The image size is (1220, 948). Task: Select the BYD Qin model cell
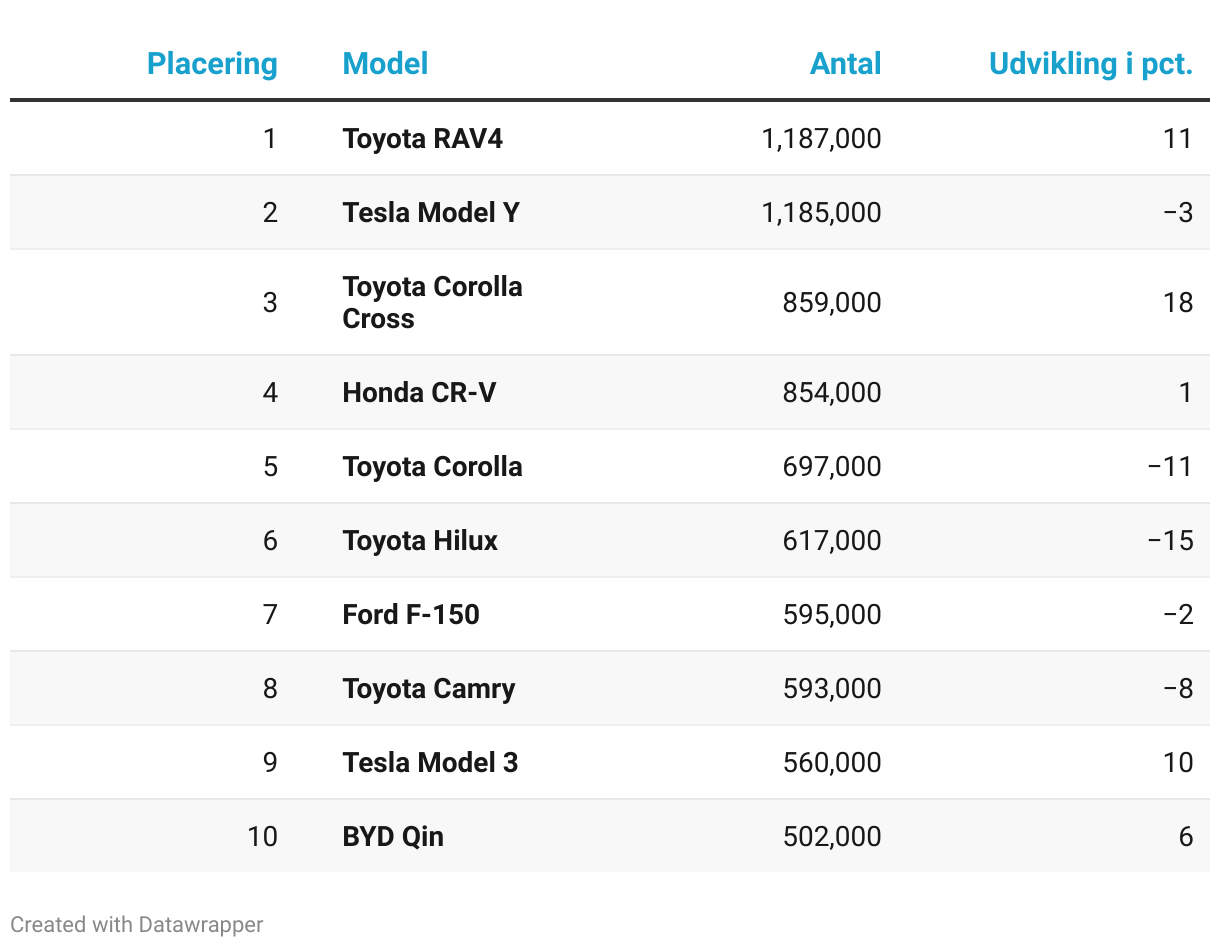(x=393, y=836)
